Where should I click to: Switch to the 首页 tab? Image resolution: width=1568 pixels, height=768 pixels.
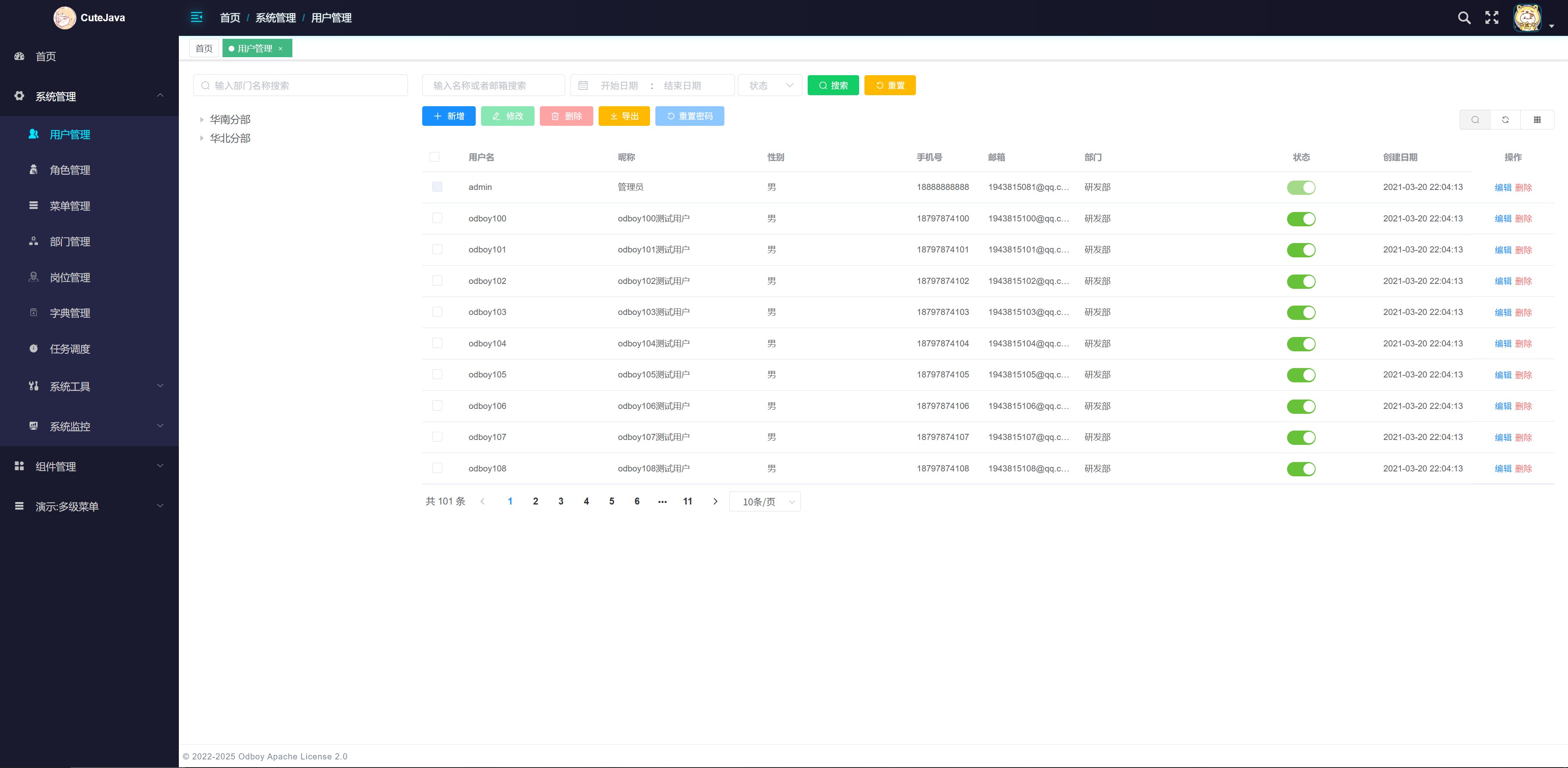point(204,49)
